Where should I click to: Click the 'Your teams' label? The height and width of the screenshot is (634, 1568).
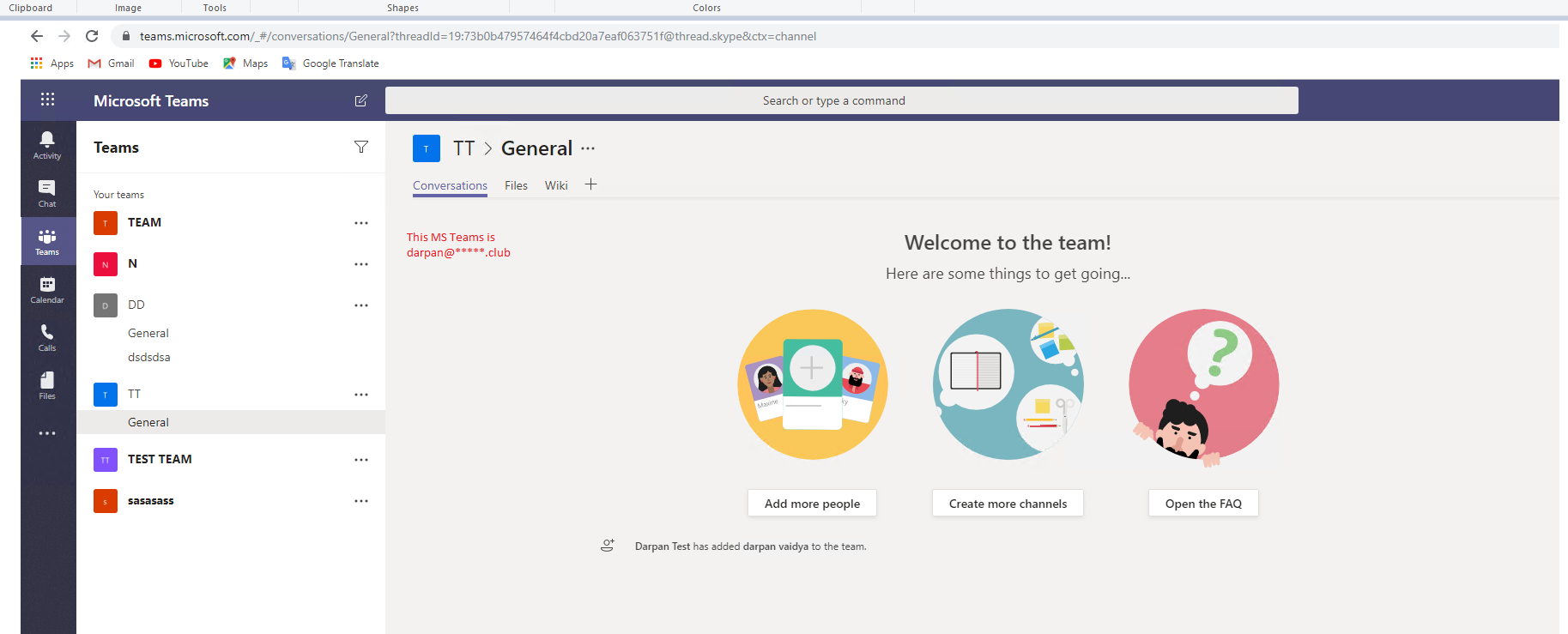pyautogui.click(x=118, y=195)
